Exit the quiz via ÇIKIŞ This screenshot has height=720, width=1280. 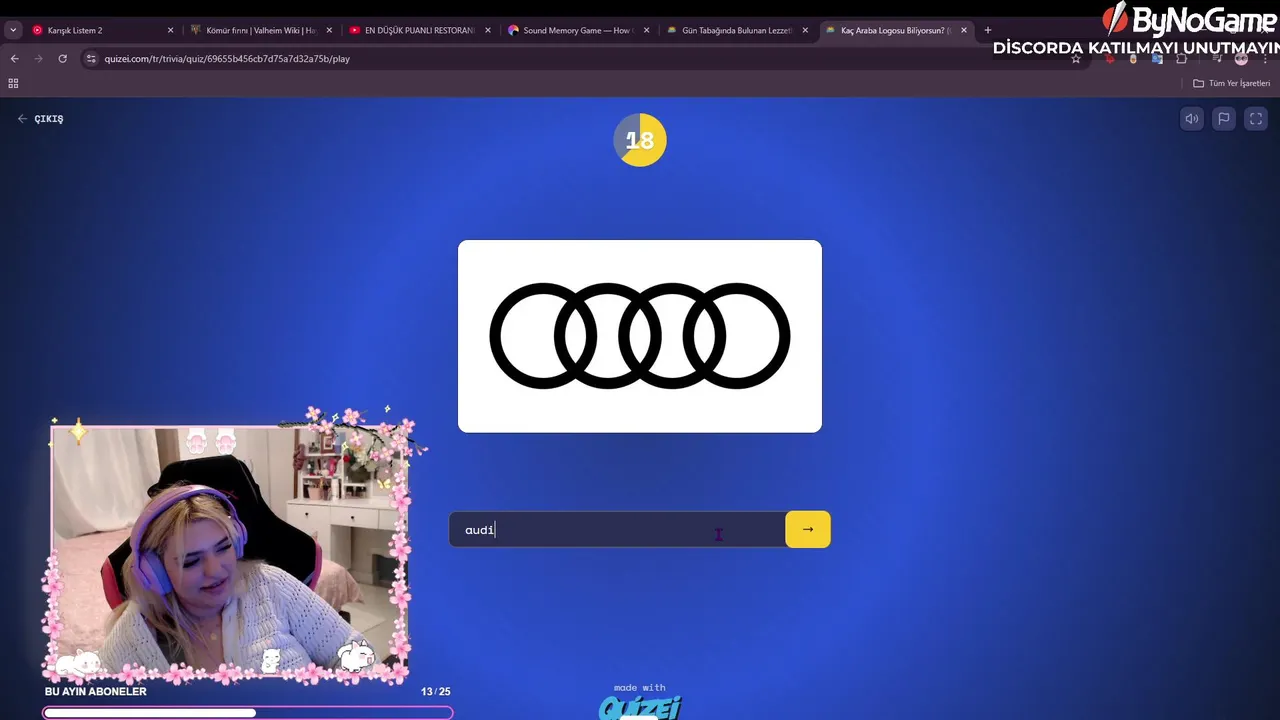point(40,119)
